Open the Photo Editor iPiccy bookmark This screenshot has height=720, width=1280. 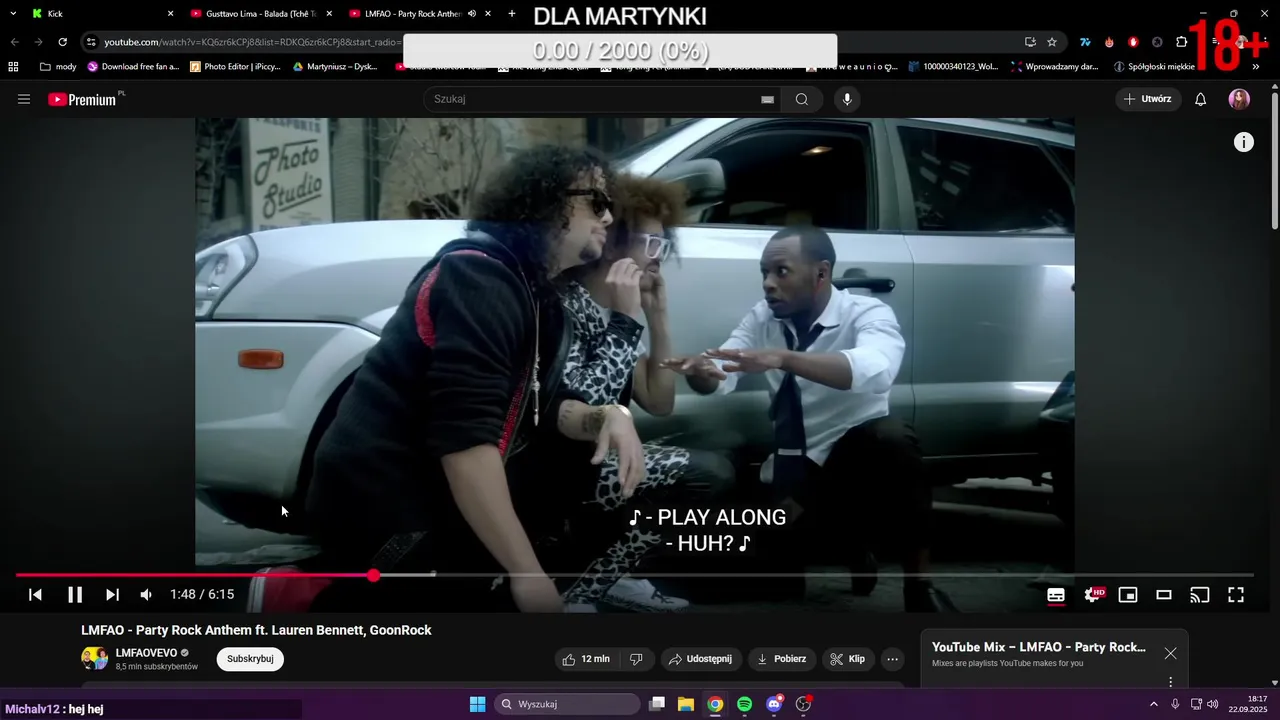[235, 67]
